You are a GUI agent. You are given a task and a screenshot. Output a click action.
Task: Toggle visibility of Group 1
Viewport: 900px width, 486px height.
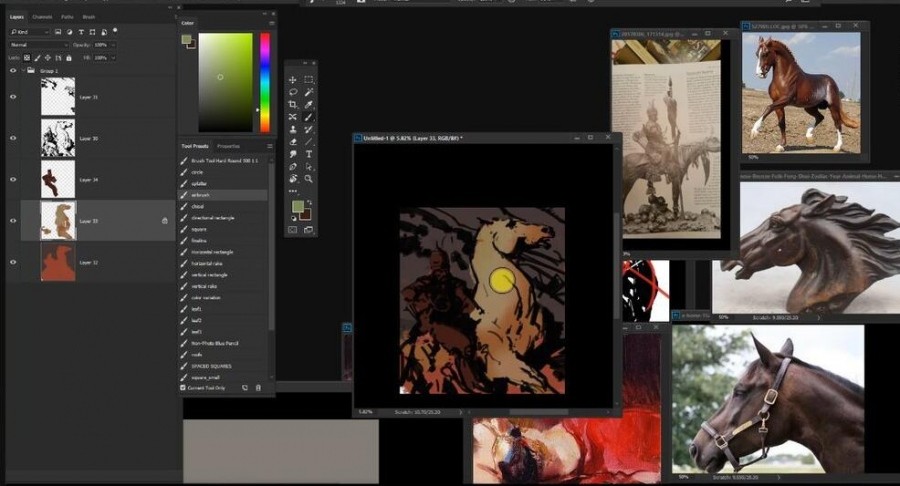(x=13, y=71)
